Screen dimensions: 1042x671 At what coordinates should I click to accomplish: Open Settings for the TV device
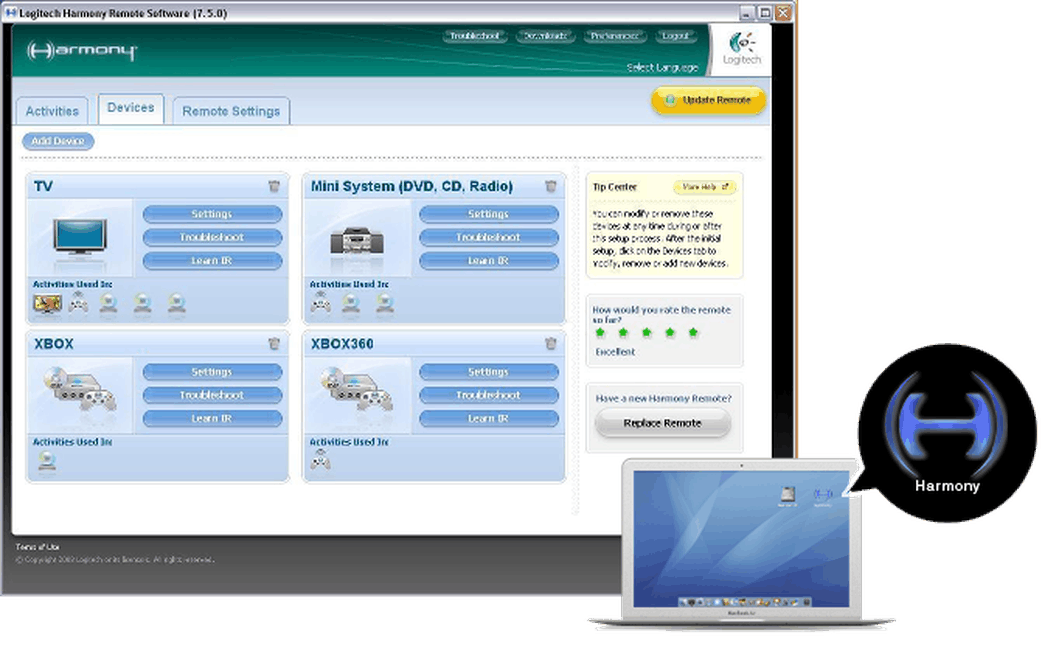point(212,214)
